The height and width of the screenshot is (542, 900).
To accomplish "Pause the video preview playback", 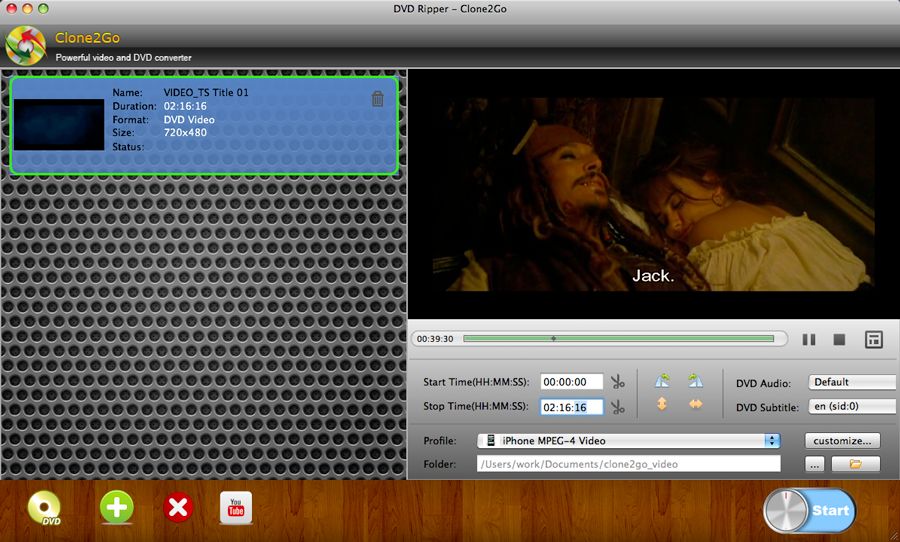I will 809,339.
